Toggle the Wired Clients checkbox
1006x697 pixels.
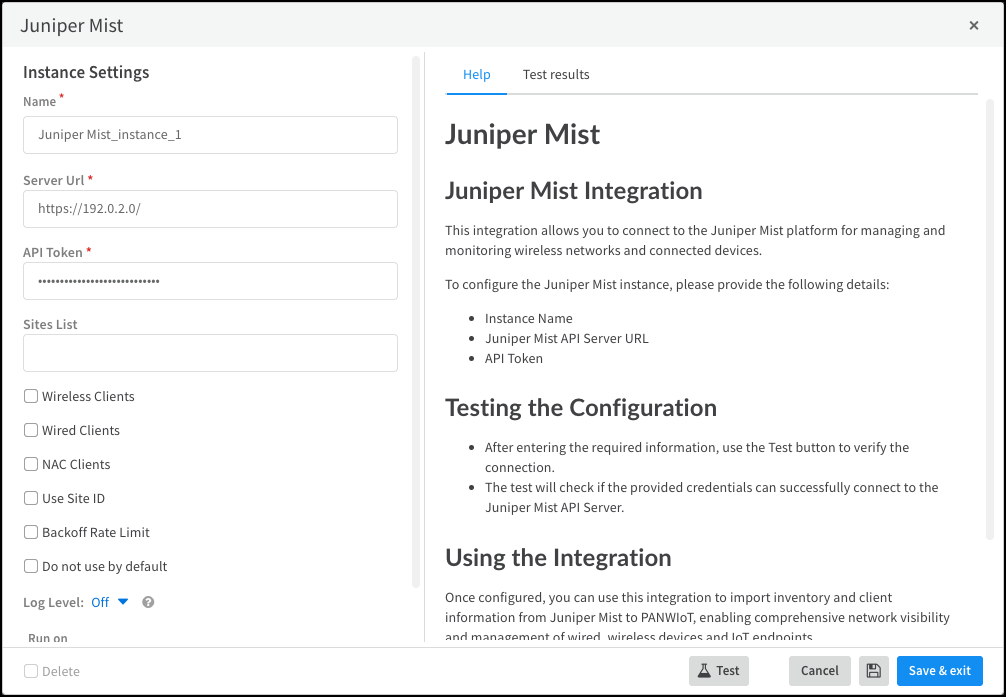(31, 431)
